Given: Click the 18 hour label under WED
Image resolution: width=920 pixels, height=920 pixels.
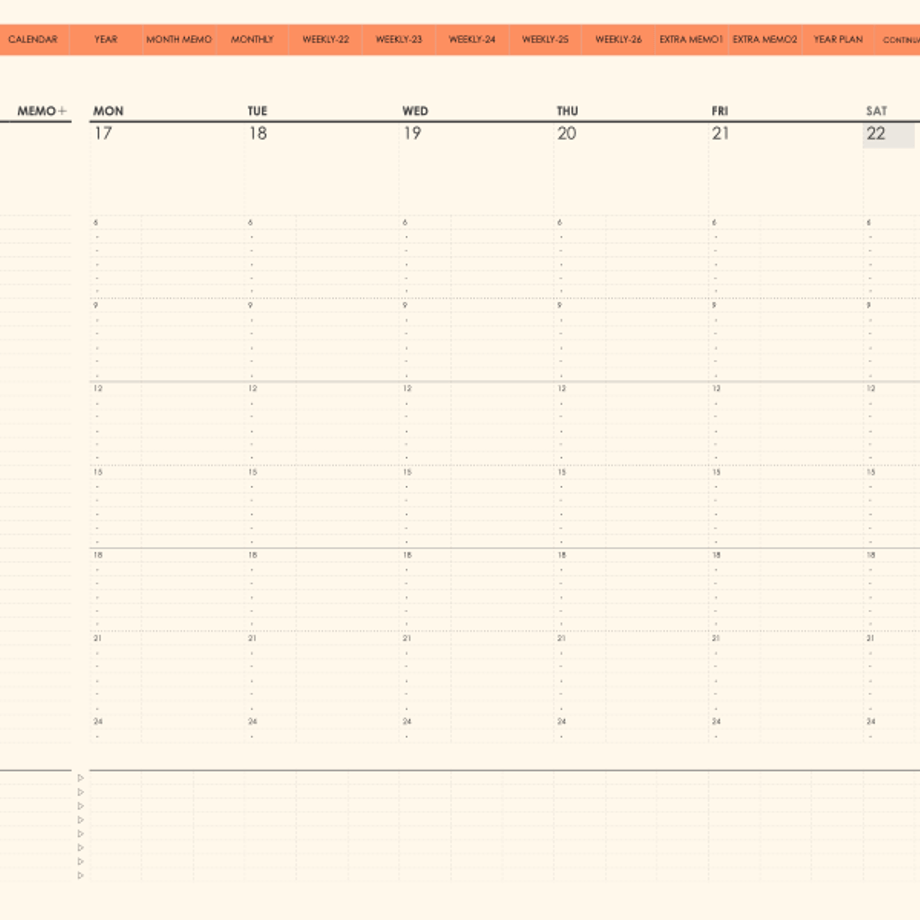Looking at the screenshot, I should 407,555.
